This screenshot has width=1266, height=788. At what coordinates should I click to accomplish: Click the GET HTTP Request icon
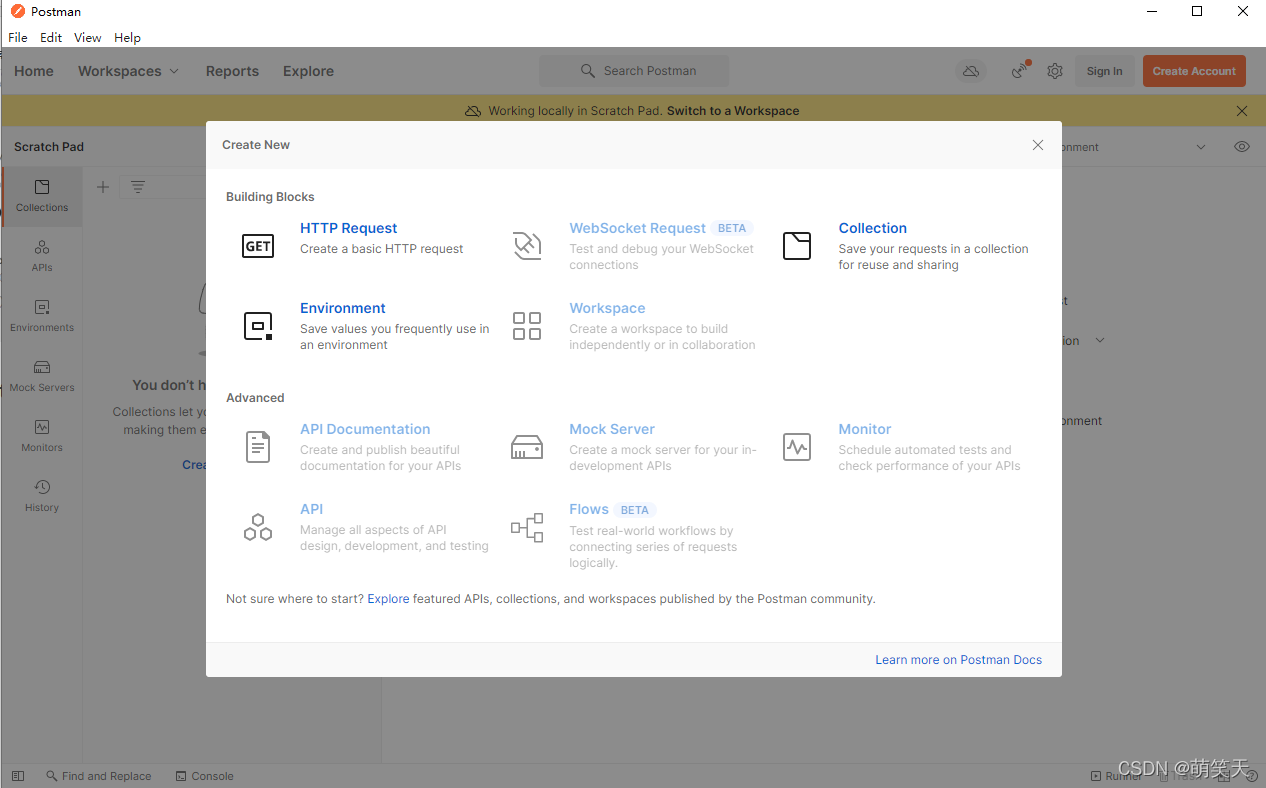point(258,246)
